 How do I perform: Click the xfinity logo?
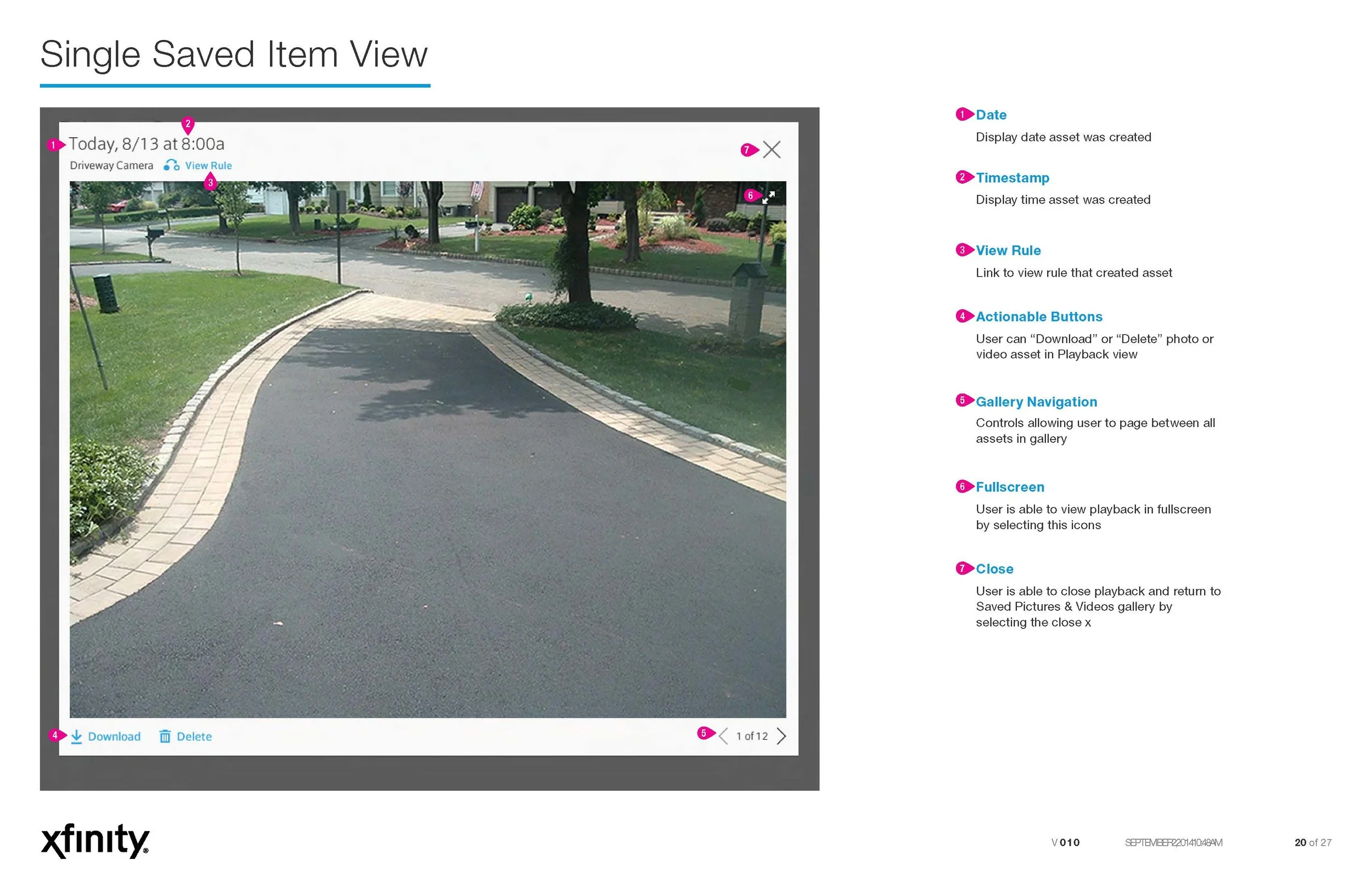pos(95,842)
